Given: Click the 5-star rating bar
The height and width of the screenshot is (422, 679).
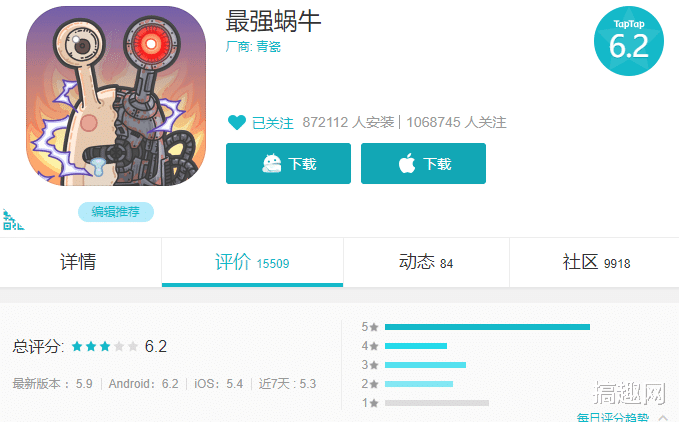Looking at the screenshot, I should click(487, 327).
